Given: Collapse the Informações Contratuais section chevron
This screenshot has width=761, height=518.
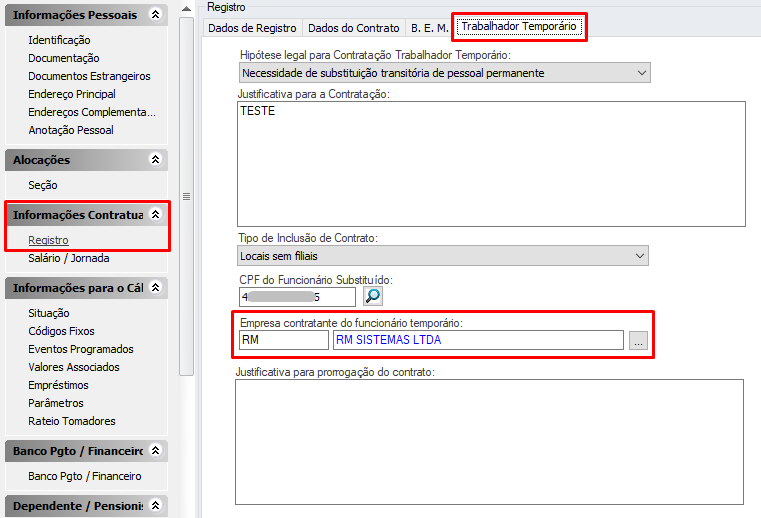Looking at the screenshot, I should click(x=155, y=214).
